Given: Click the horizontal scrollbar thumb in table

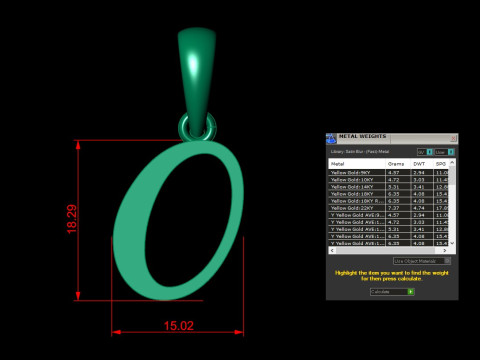Looking at the screenshot, I should [385, 250].
